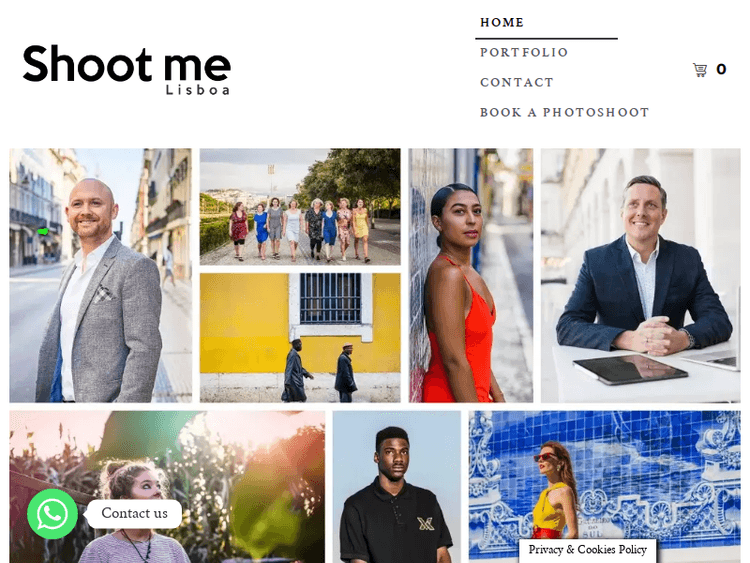Open woman against blue tiles photo

[605, 486]
